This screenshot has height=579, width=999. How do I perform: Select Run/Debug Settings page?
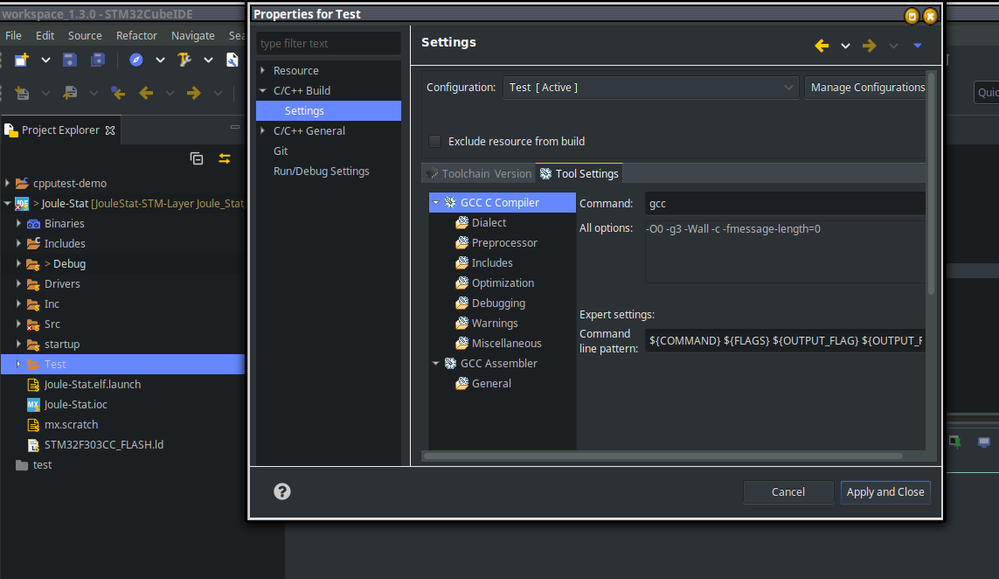pos(321,171)
